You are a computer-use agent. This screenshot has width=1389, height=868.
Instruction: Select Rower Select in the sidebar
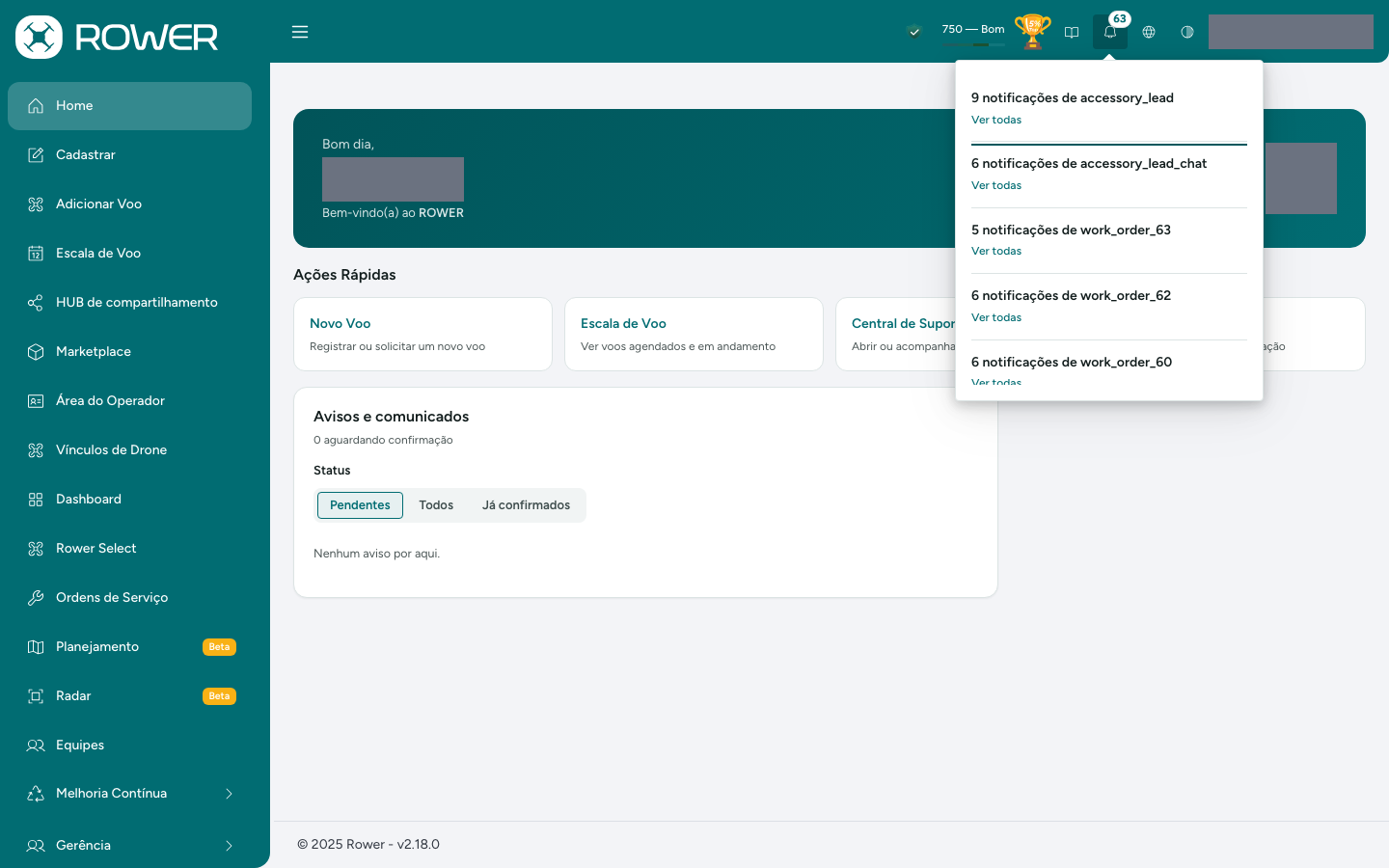129,549
